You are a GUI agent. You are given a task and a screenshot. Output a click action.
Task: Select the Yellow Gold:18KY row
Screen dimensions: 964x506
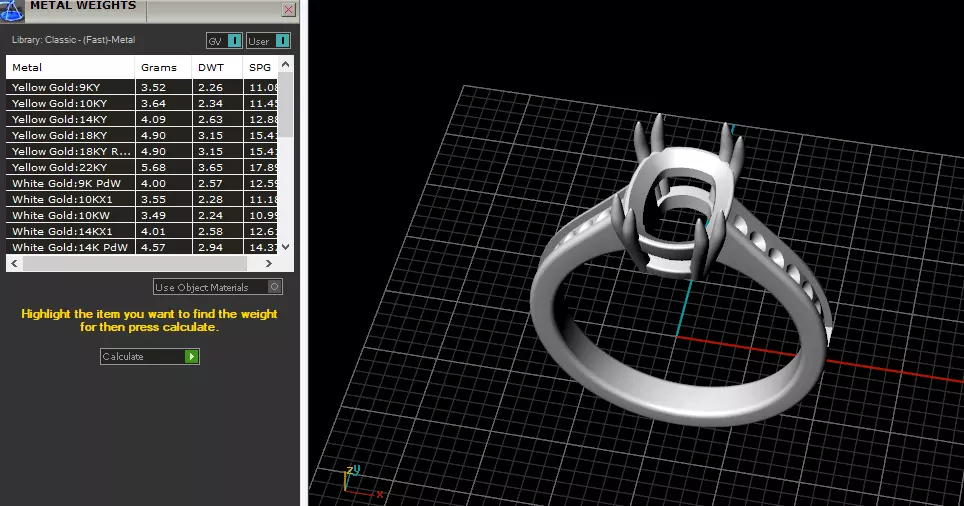[142, 135]
